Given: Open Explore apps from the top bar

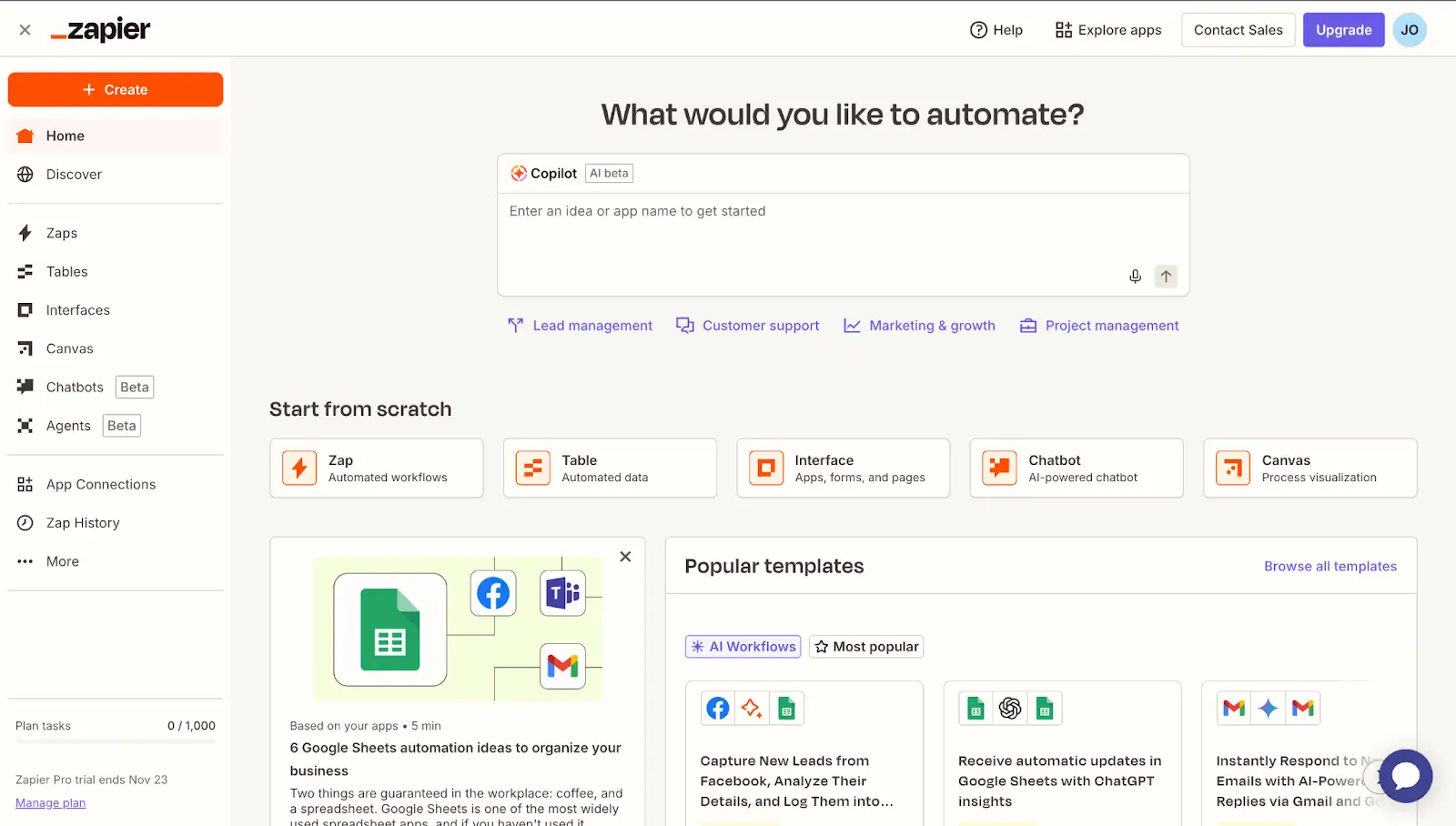Looking at the screenshot, I should pyautogui.click(x=1107, y=29).
